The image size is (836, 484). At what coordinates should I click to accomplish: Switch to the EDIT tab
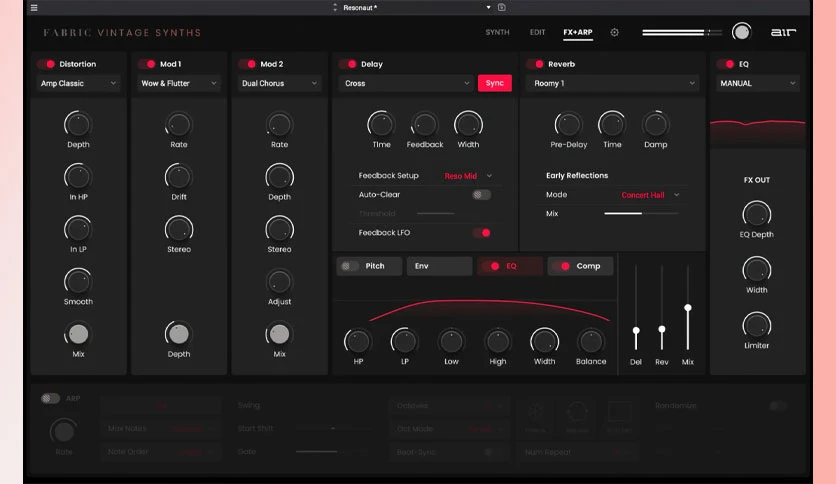(537, 33)
